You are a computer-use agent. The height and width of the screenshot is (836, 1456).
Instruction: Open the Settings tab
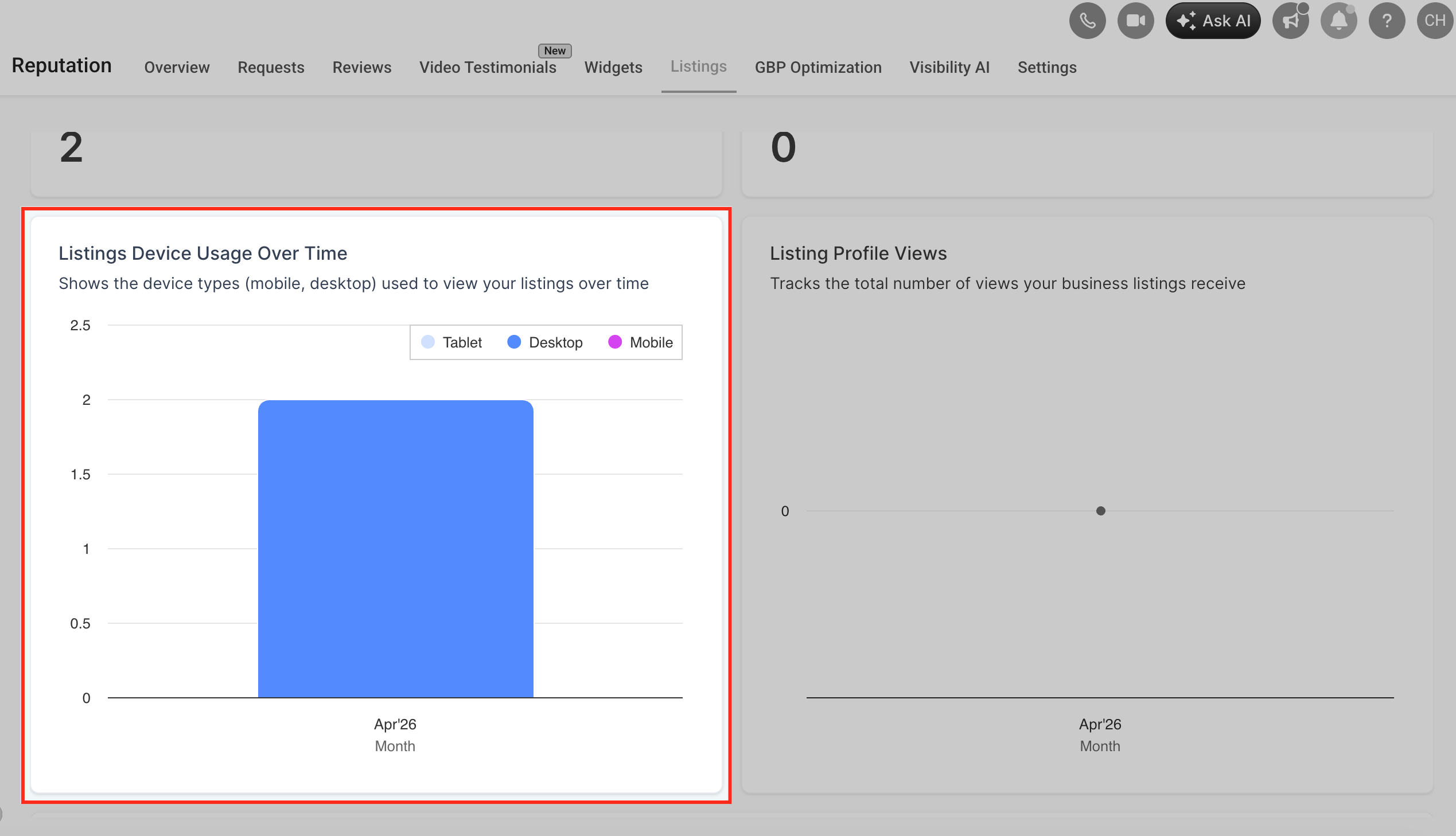[1046, 68]
